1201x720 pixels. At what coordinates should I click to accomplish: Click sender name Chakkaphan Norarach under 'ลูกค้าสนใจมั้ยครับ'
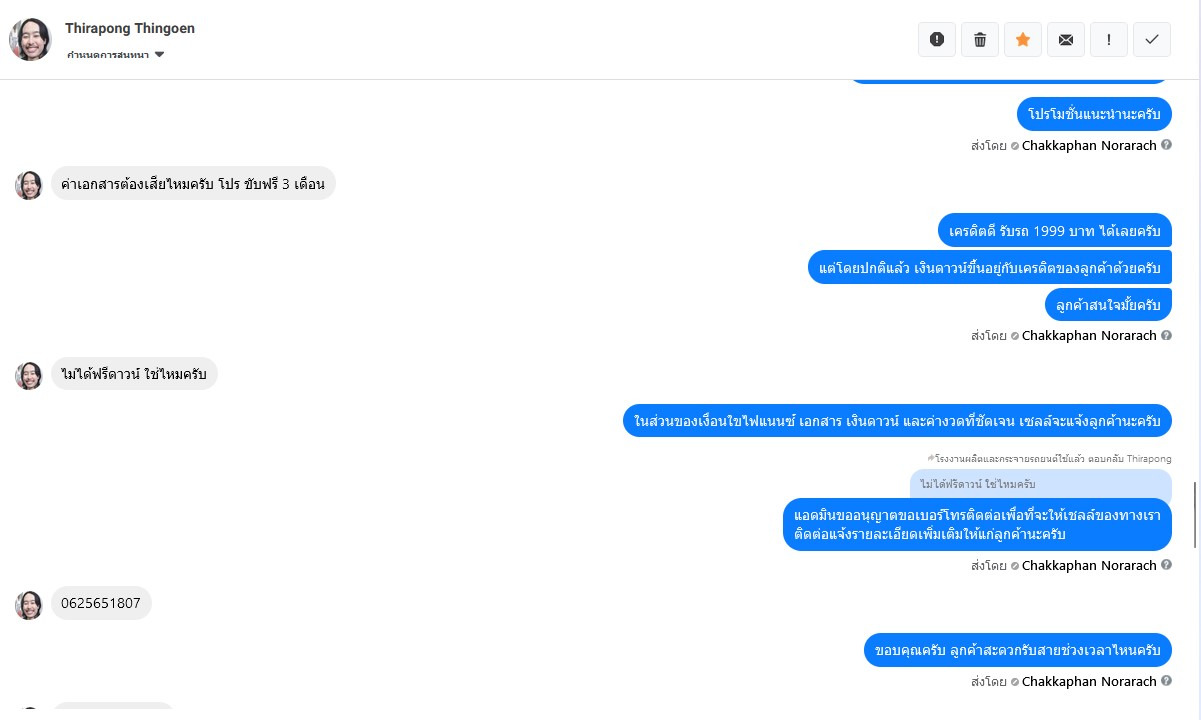1089,335
